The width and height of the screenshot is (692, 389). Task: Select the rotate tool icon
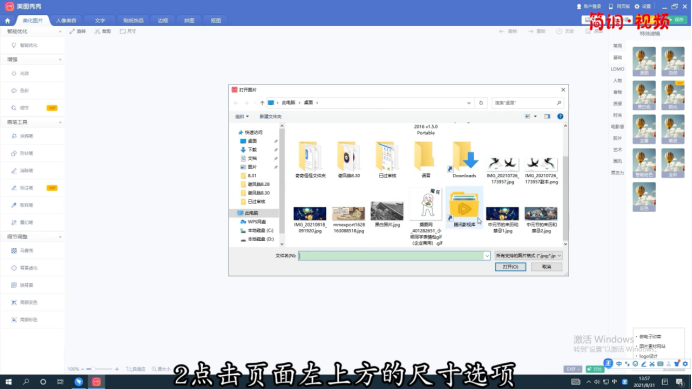click(x=72, y=31)
